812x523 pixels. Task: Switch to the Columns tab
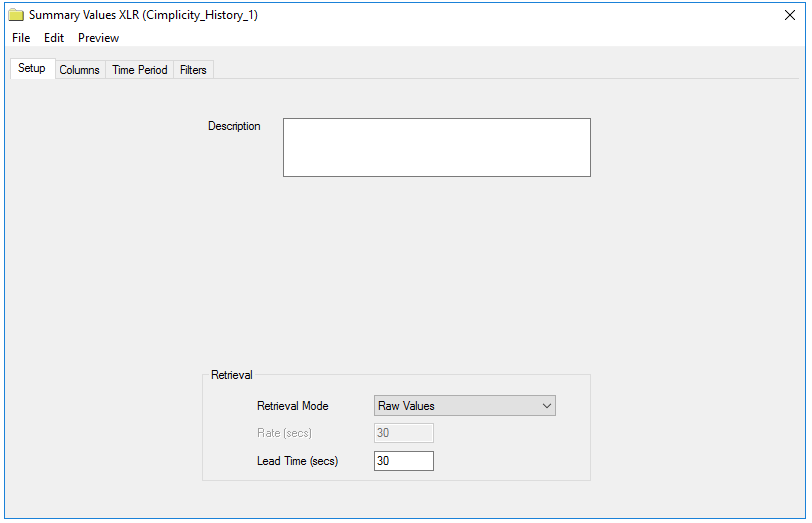(x=80, y=70)
